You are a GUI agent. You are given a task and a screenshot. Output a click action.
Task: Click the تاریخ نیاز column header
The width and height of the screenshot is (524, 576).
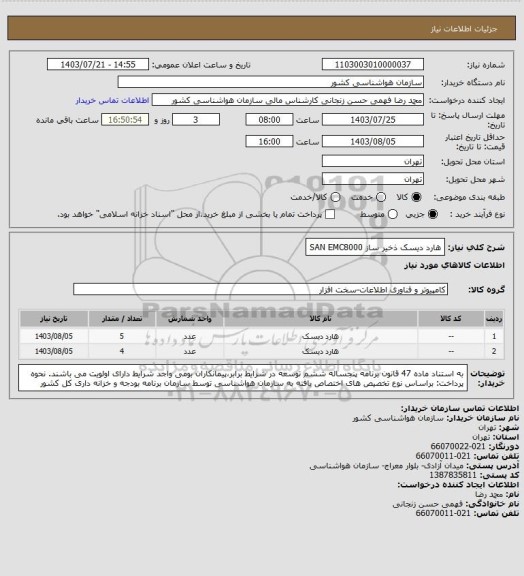pyautogui.click(x=54, y=318)
